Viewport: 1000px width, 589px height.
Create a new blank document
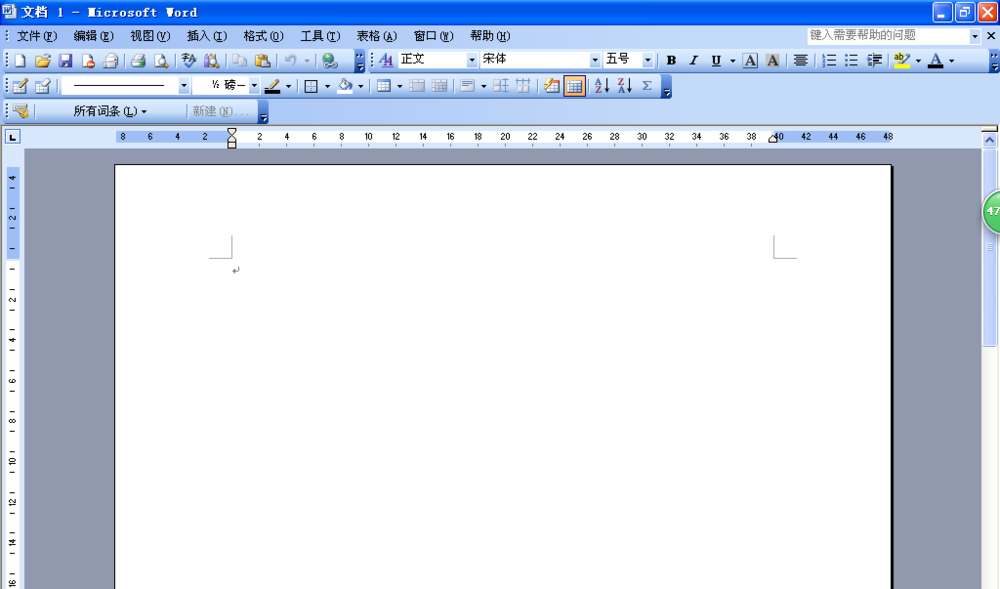[x=20, y=61]
